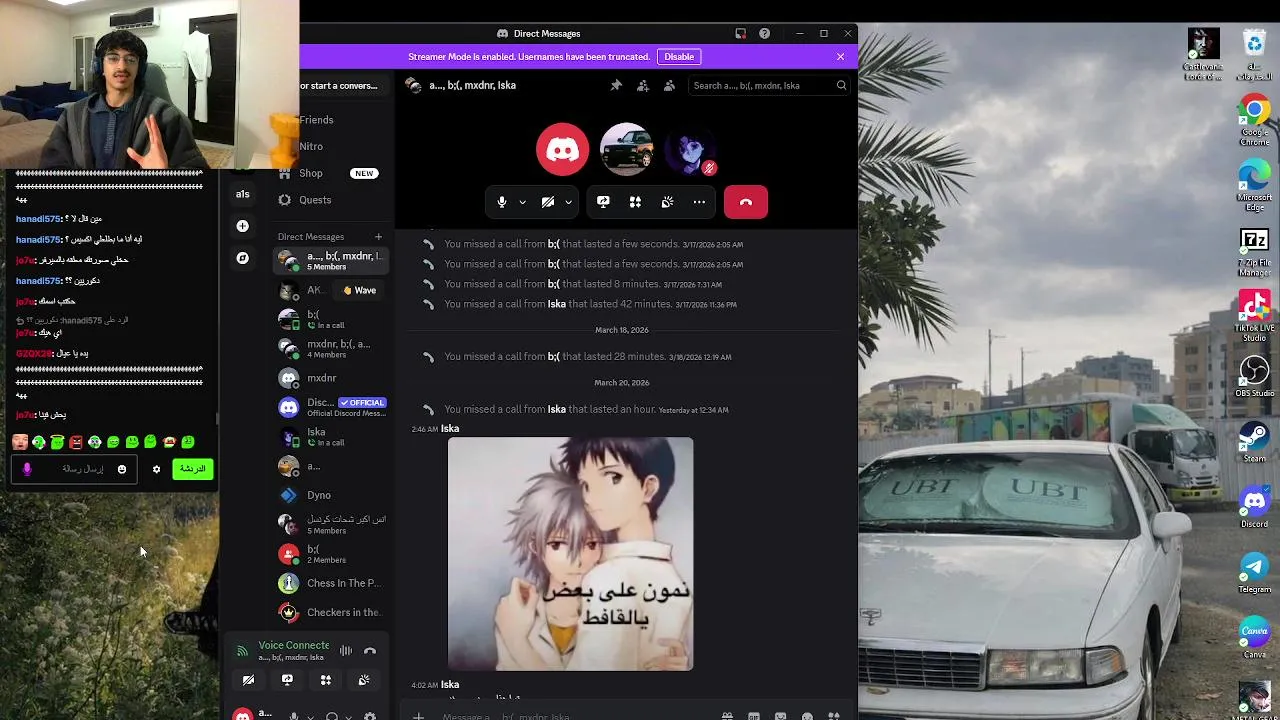Screen dimensions: 1280x720
Task: Open 7-Zip File Manager shortcut
Action: click(x=1254, y=252)
